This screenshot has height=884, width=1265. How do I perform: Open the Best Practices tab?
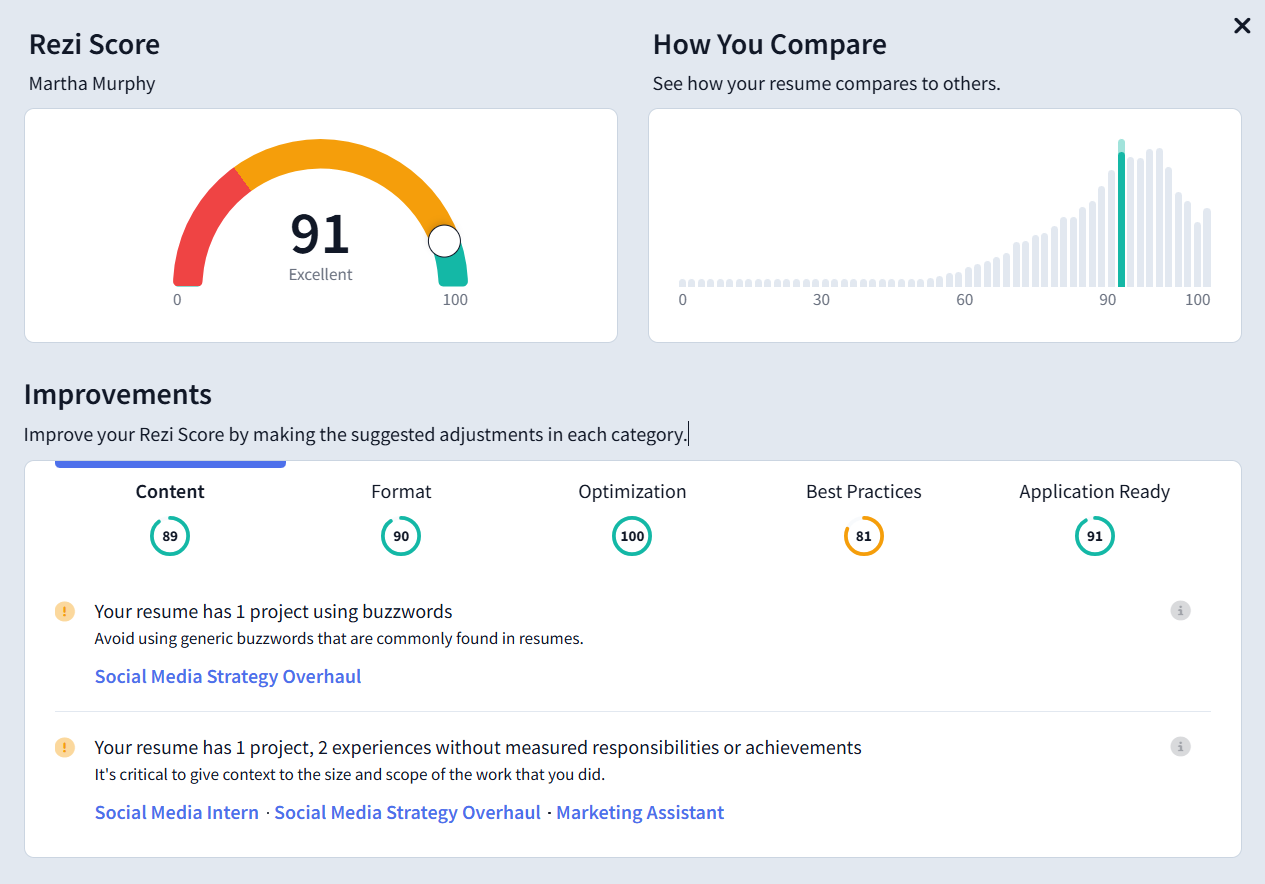tap(864, 492)
